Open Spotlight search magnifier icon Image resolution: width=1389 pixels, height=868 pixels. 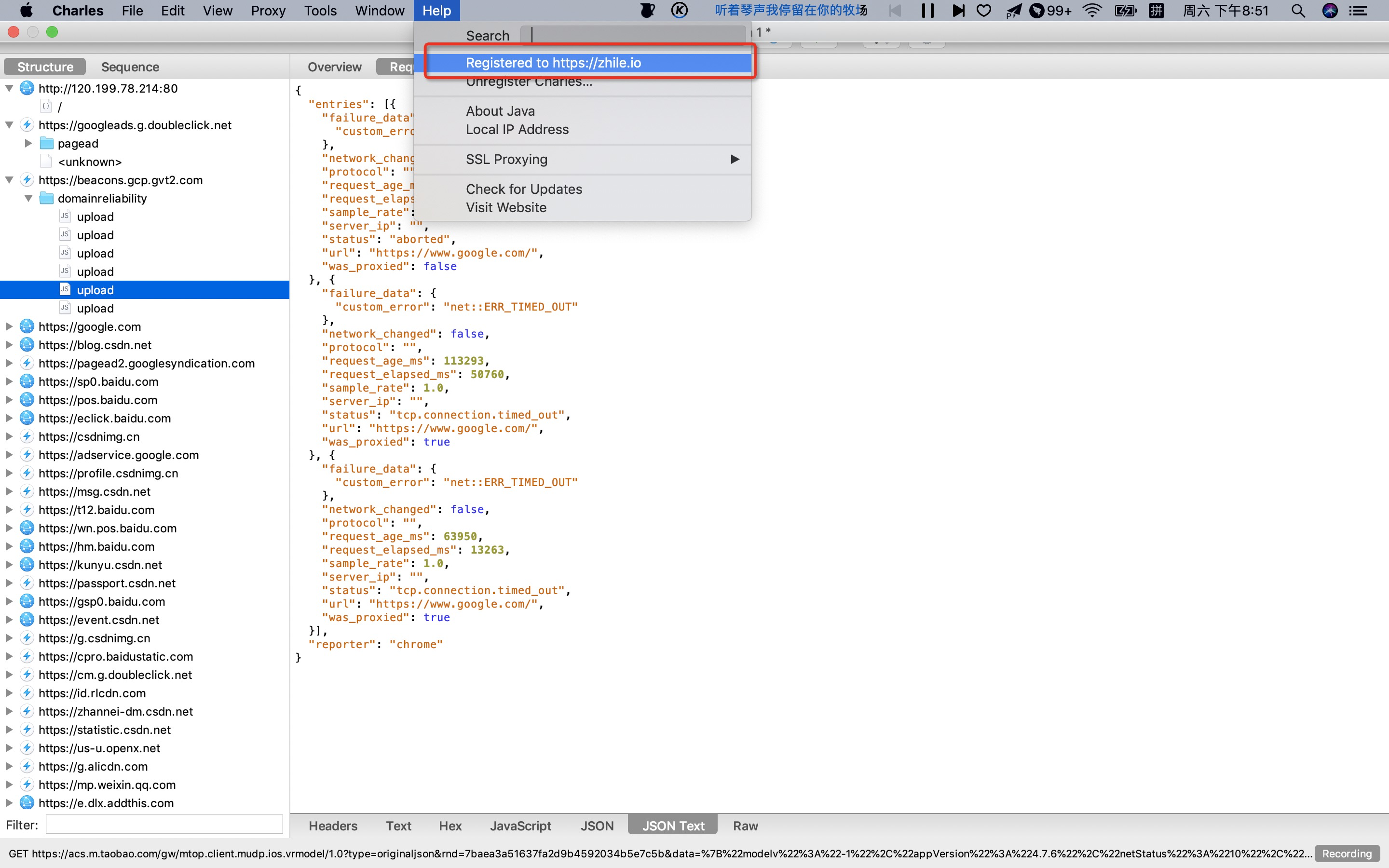tap(1298, 10)
